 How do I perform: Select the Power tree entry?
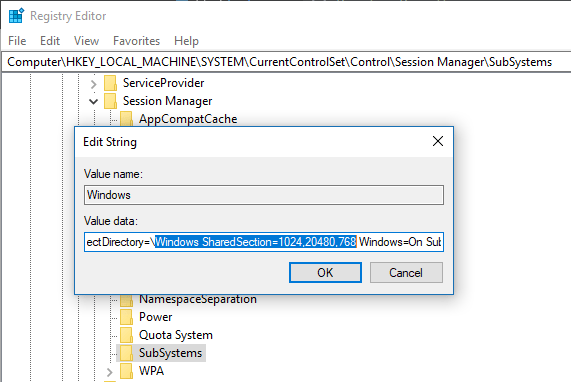click(155, 317)
